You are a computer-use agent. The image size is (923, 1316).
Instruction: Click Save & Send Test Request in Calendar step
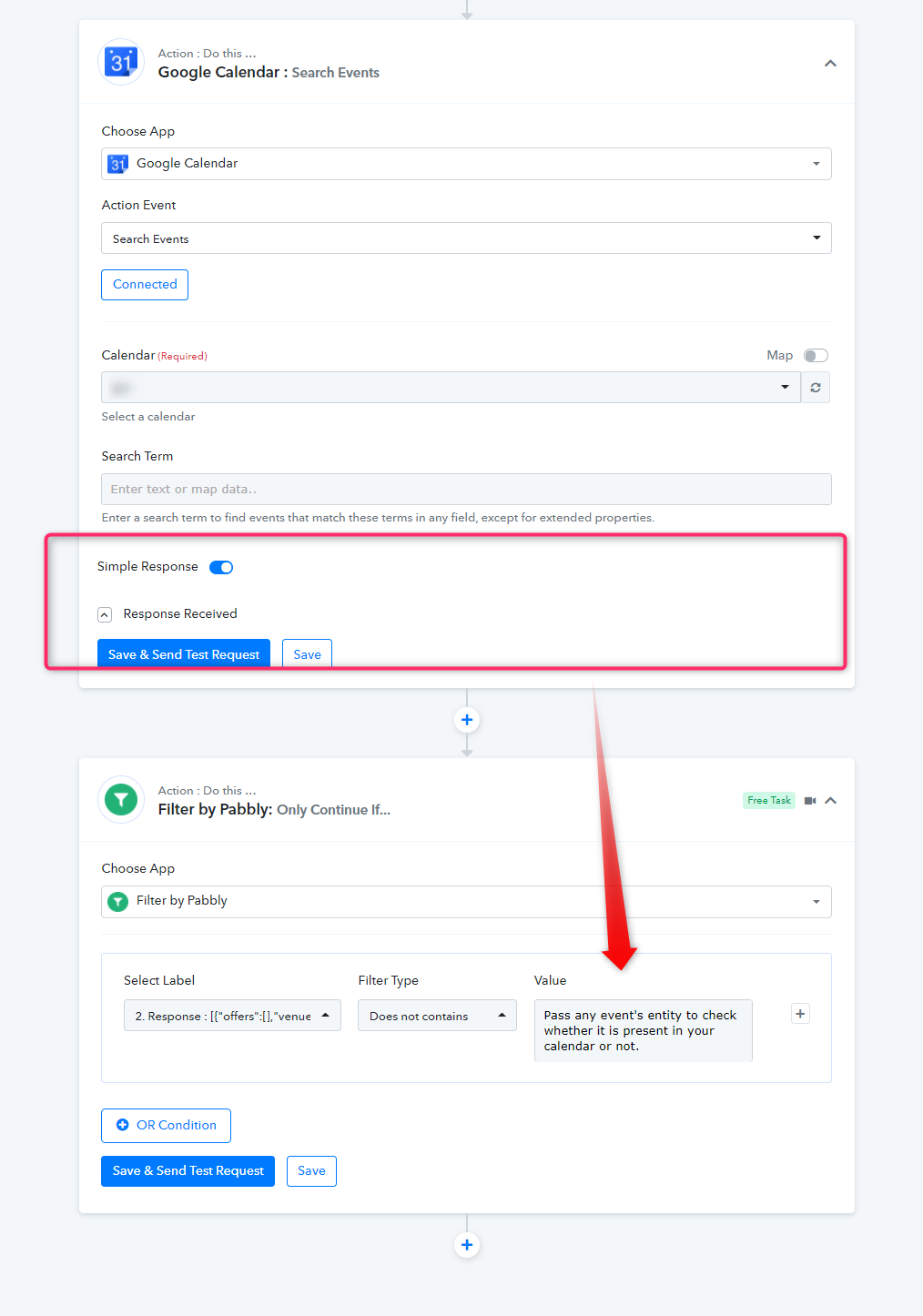coord(184,653)
